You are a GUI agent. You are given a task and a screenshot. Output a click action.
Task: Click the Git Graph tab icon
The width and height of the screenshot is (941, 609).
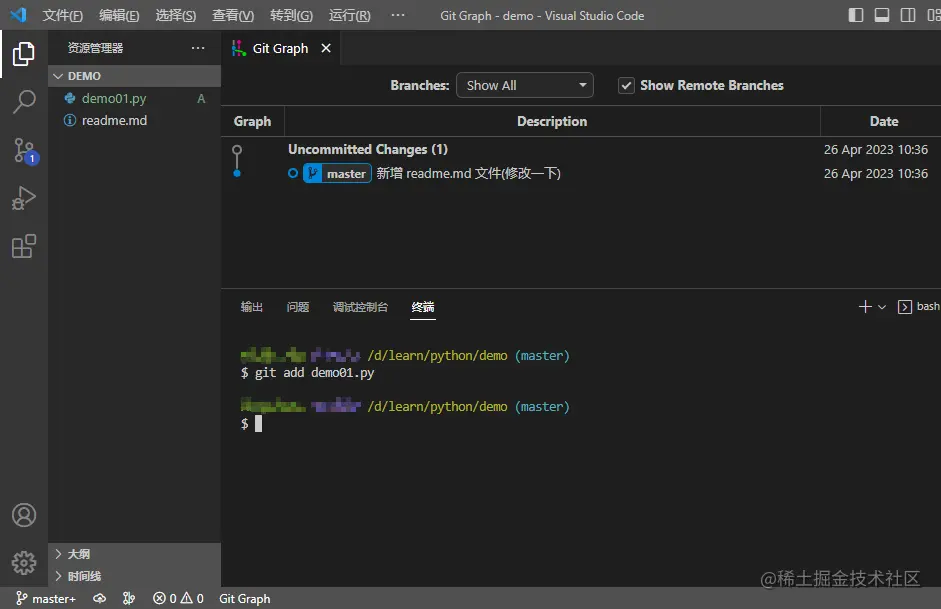tap(239, 48)
